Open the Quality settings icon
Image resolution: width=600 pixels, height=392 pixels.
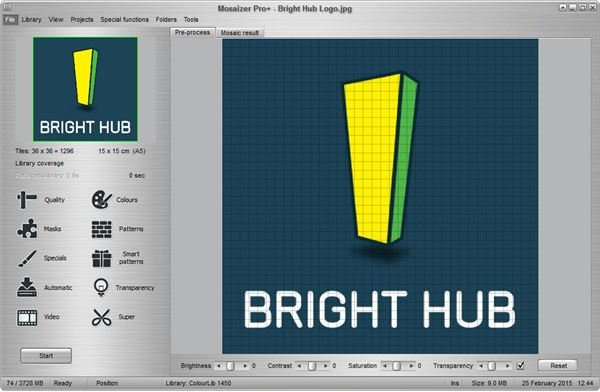[27, 199]
